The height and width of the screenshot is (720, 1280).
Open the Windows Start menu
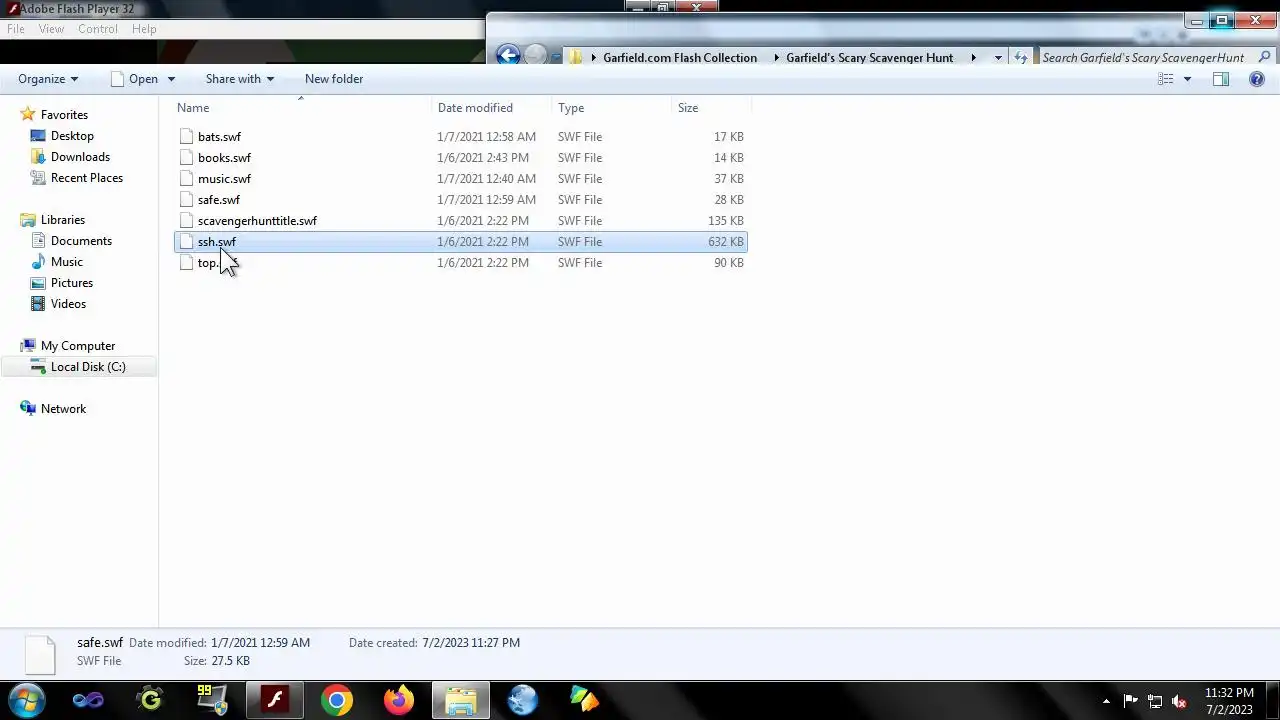(x=27, y=700)
